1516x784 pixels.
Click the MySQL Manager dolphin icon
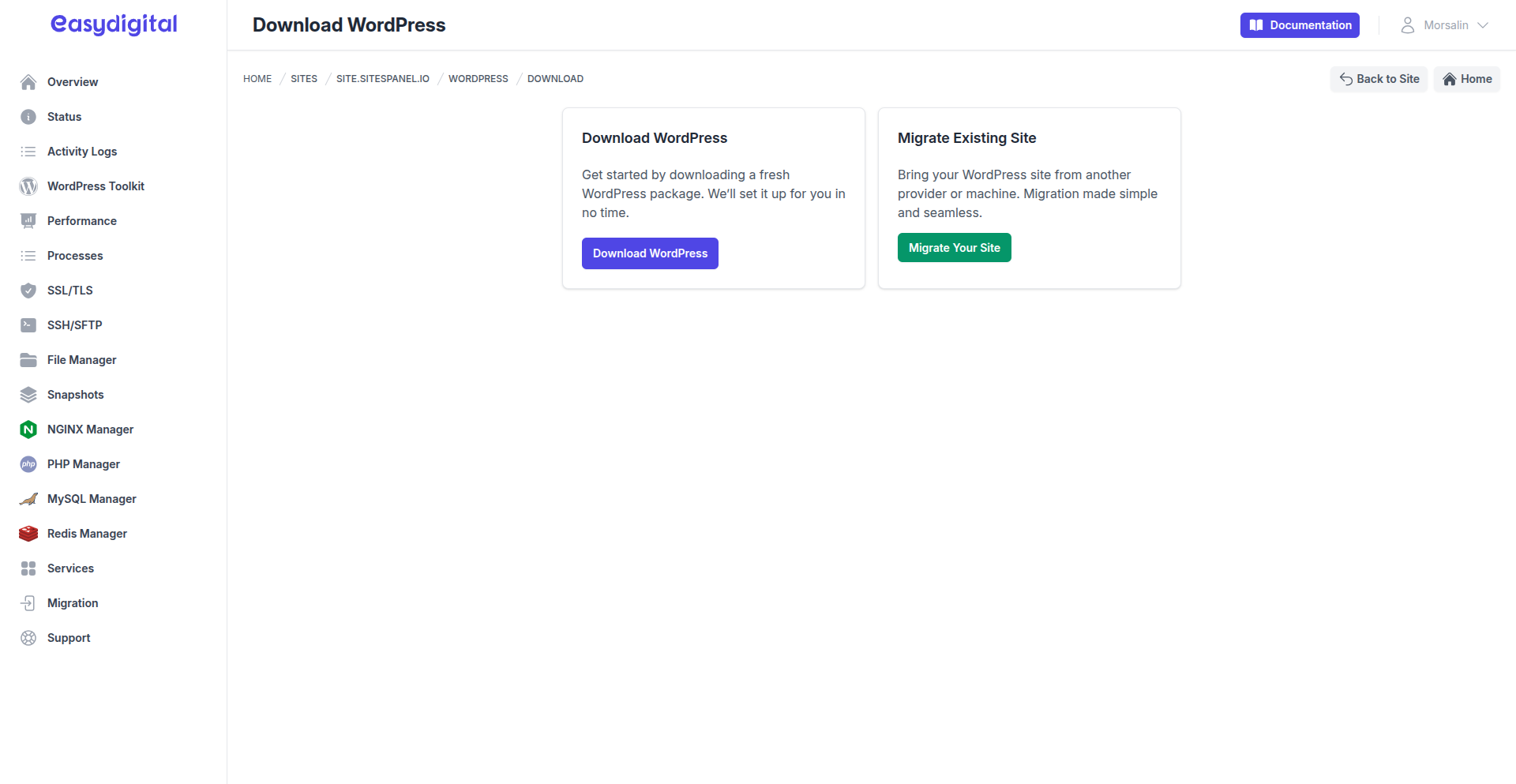(x=28, y=498)
